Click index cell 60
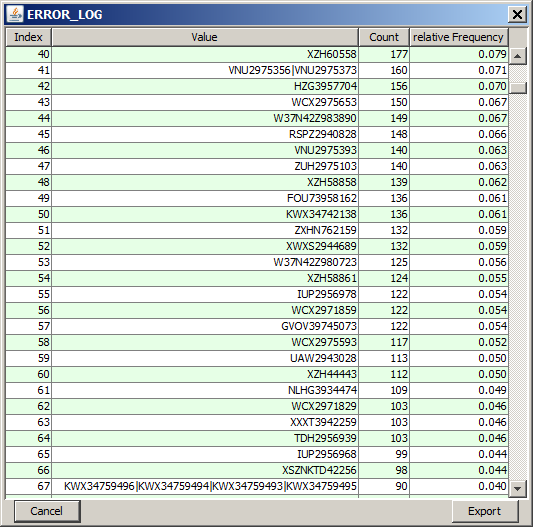Screen dimensions: 533x527 (29, 374)
